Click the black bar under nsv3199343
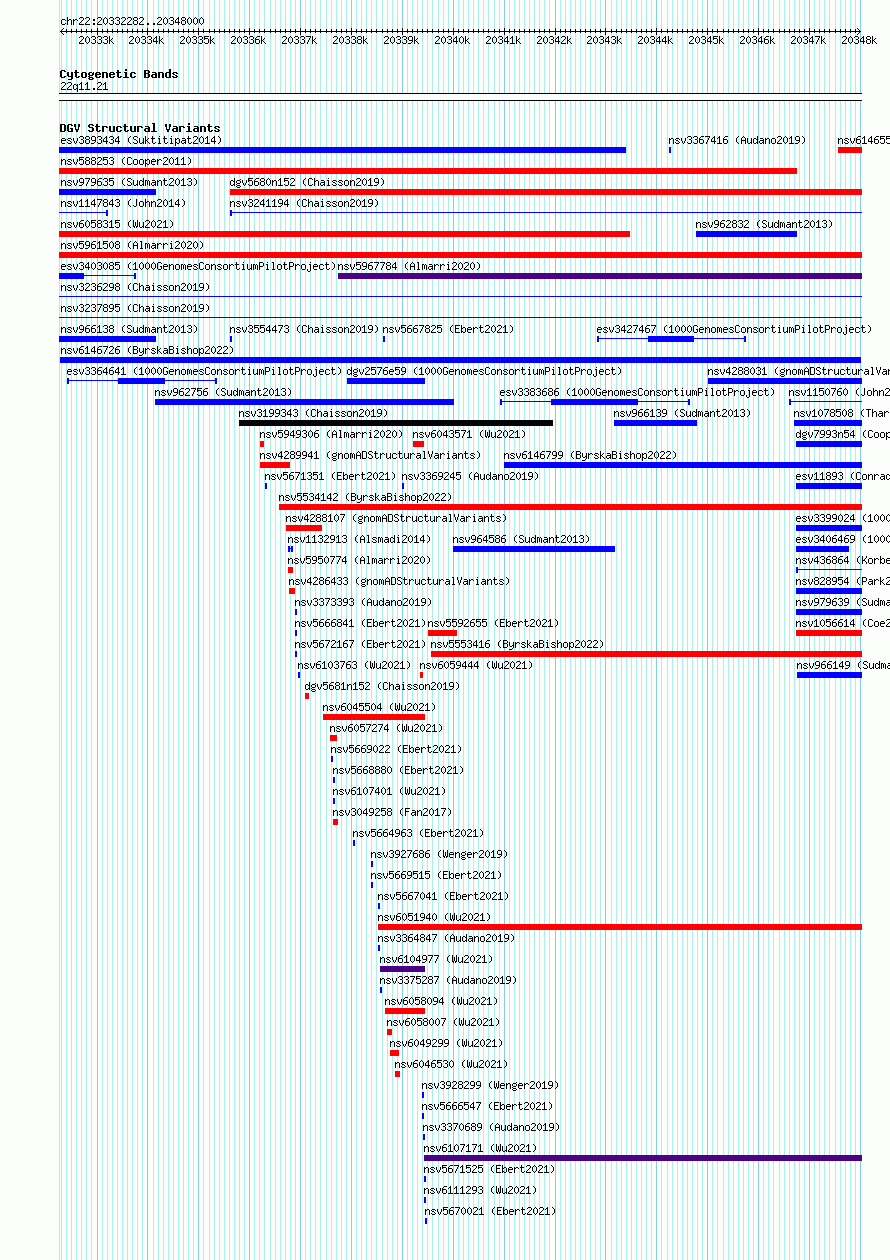Screen dimensions: 890x1260 [x=396, y=423]
